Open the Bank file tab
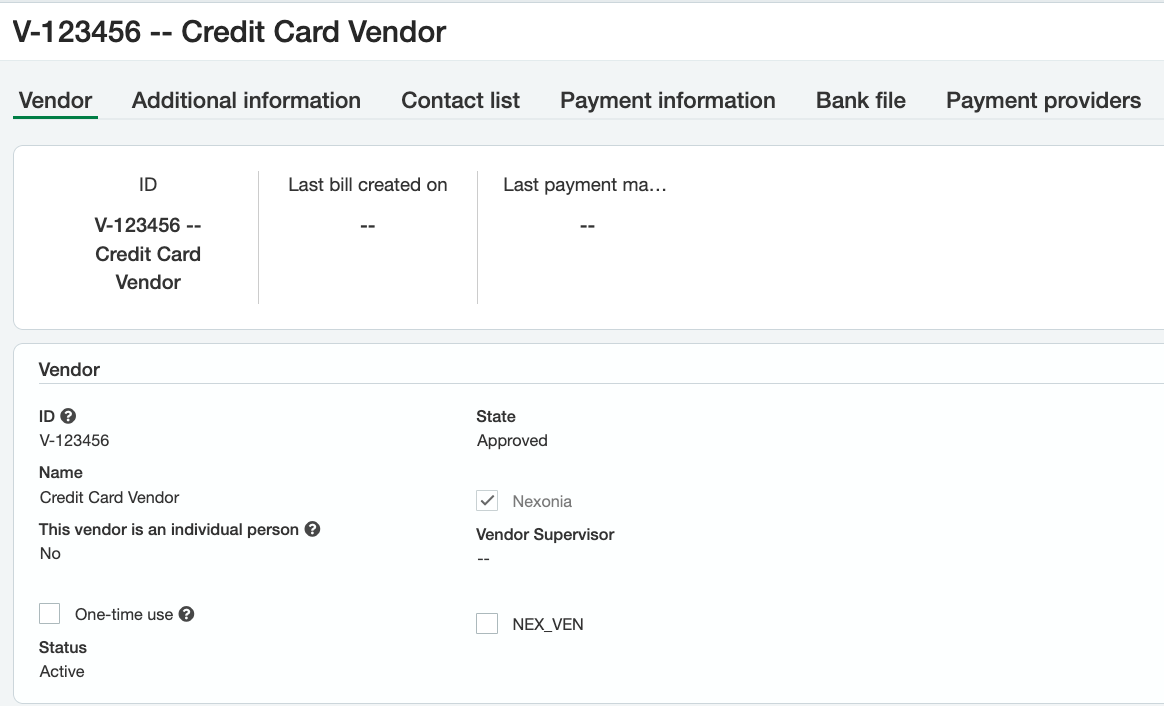Viewport: 1164px width, 706px height. point(861,101)
